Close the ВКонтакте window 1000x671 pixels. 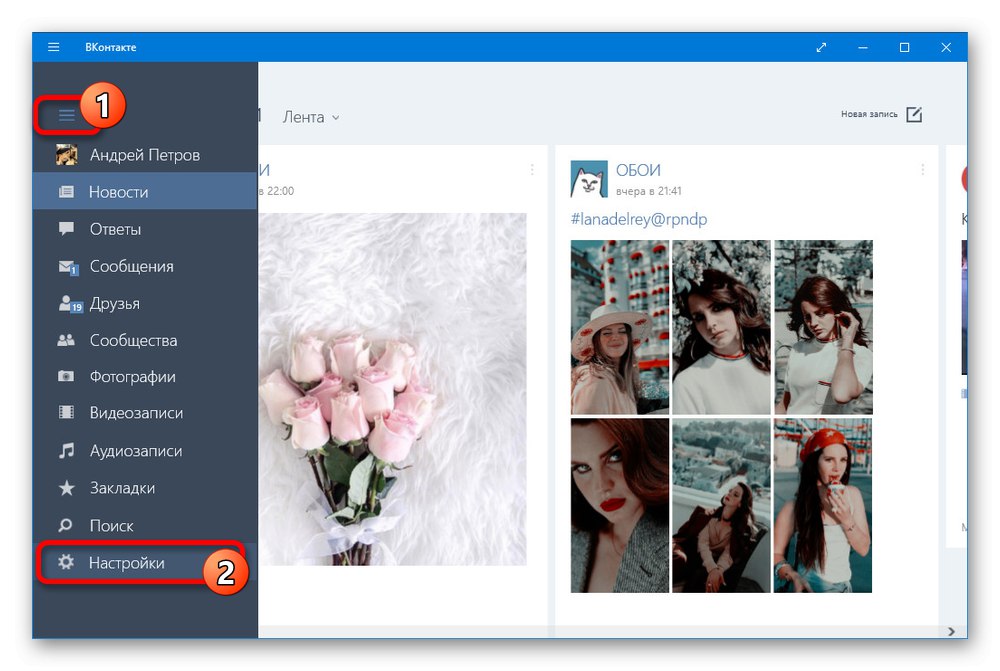tap(946, 47)
